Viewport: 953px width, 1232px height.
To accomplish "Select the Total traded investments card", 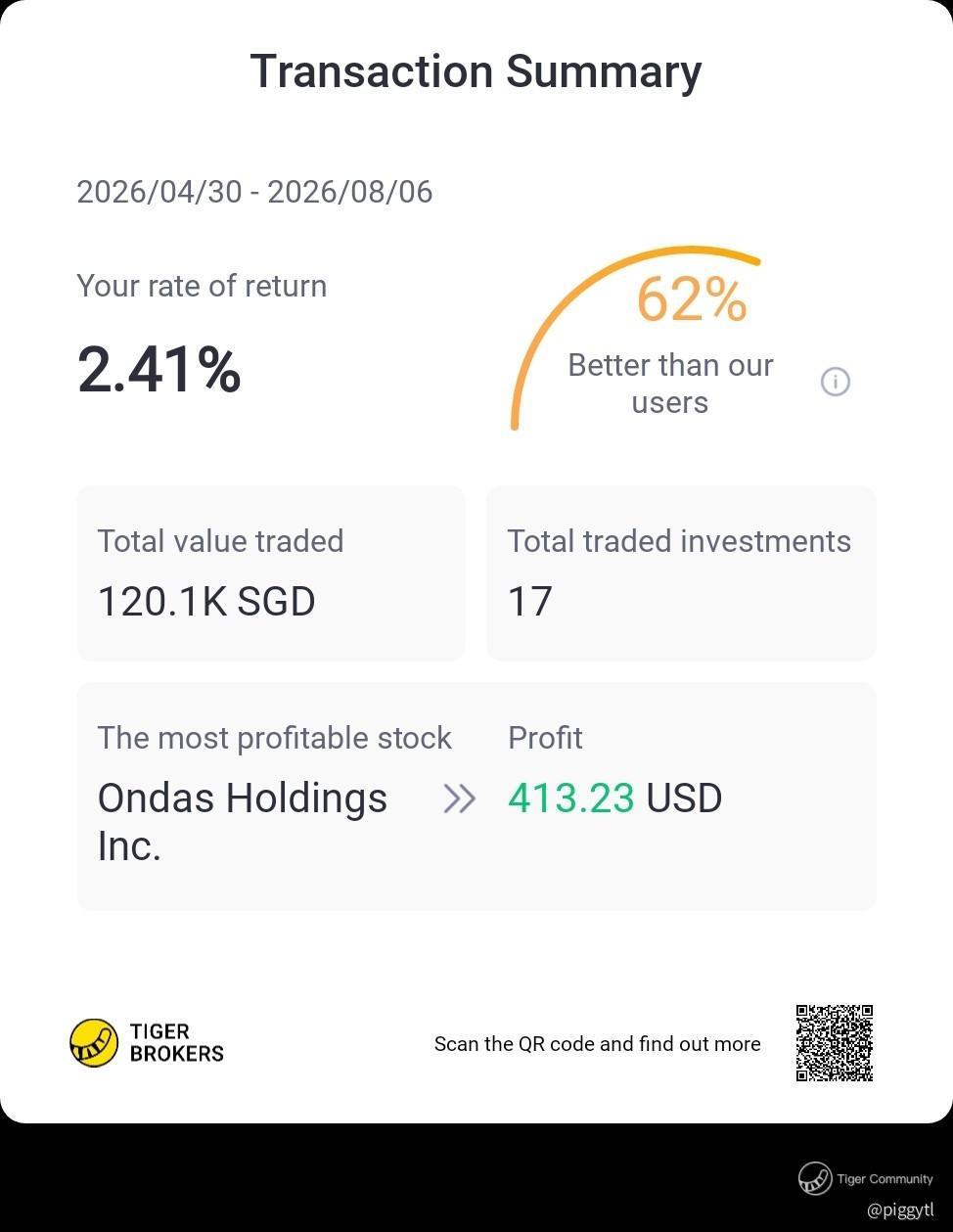I will point(681,573).
